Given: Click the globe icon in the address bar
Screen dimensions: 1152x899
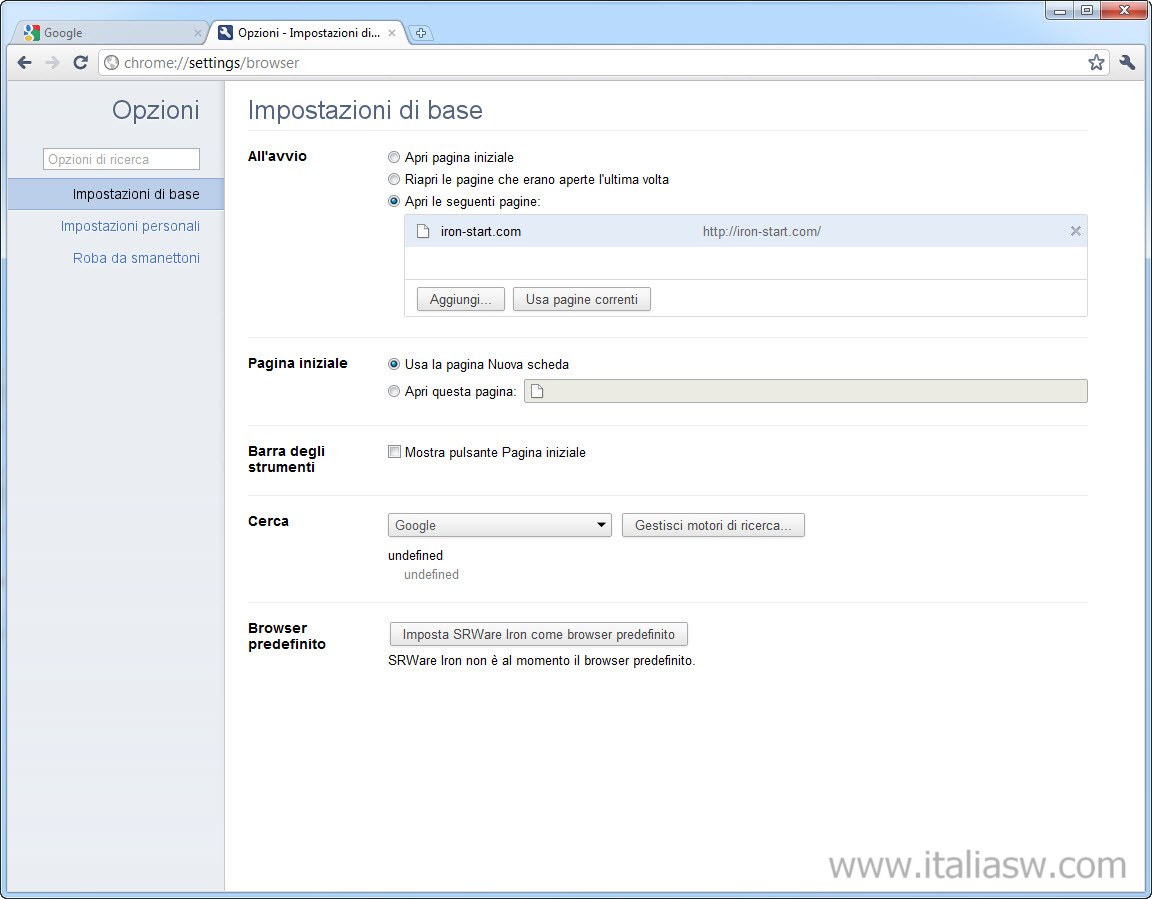Looking at the screenshot, I should [112, 62].
